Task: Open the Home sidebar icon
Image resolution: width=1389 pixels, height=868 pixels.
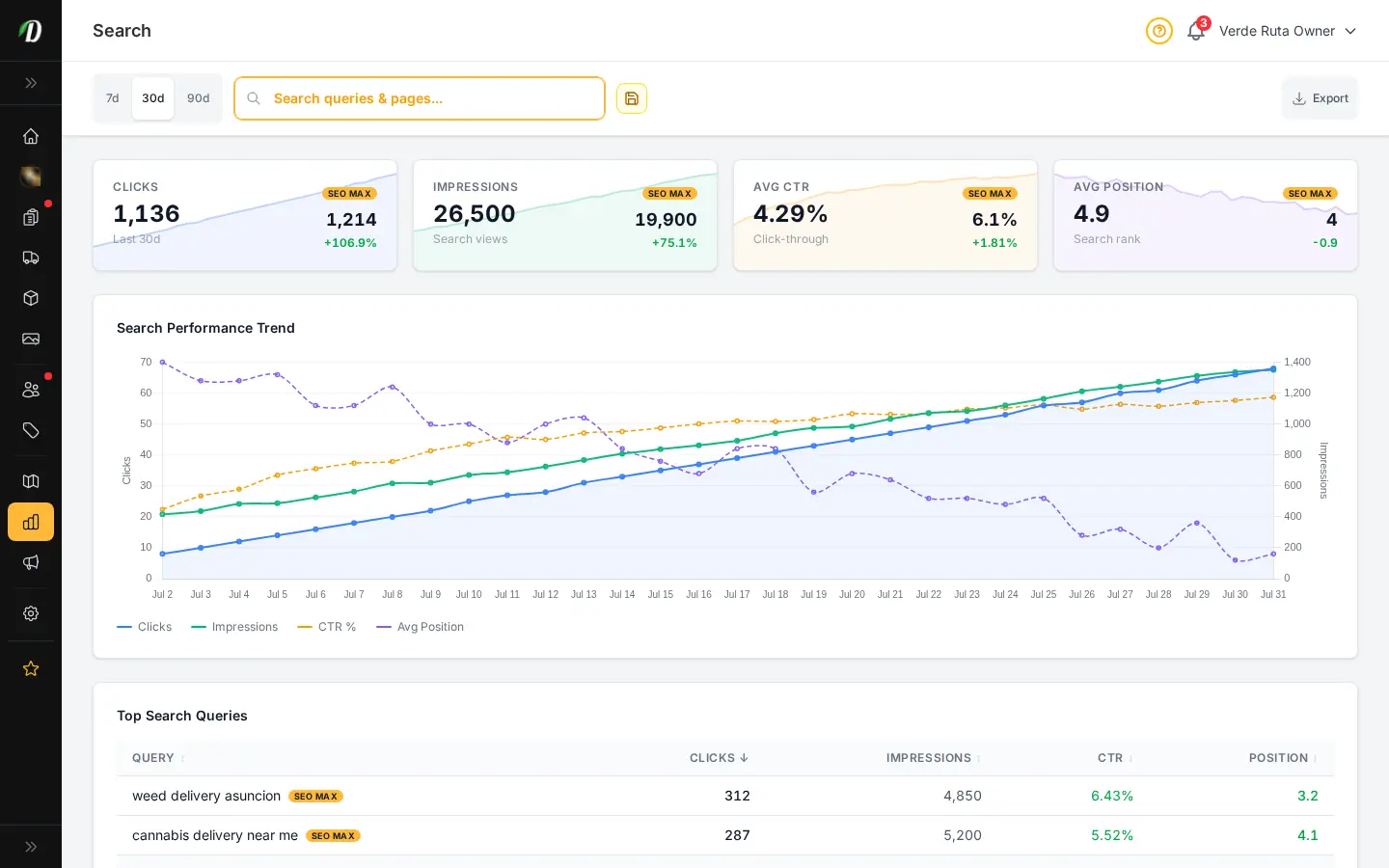Action: click(31, 136)
